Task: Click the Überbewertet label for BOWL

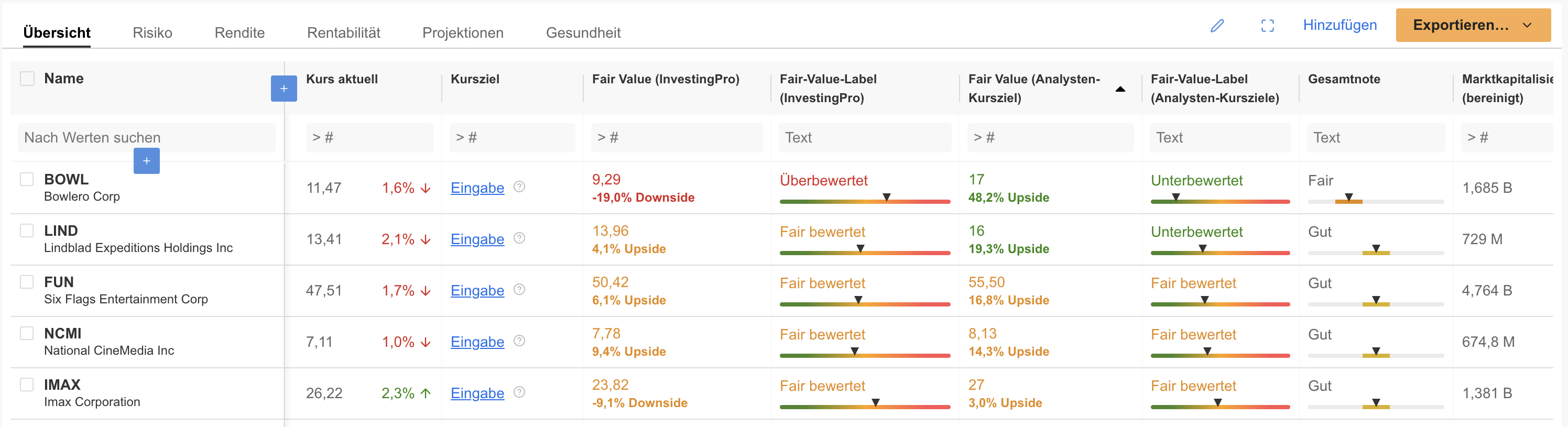Action: point(823,181)
